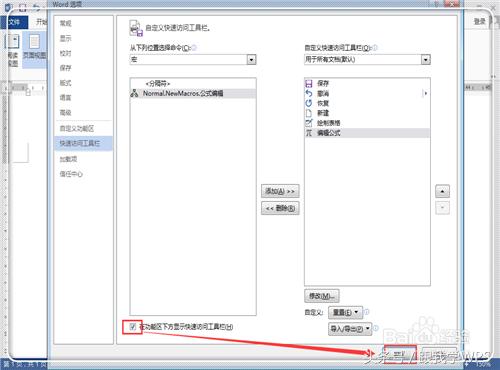The height and width of the screenshot is (370, 500).
Task: Open the 保存 (Save) options category
Action: coord(65,68)
